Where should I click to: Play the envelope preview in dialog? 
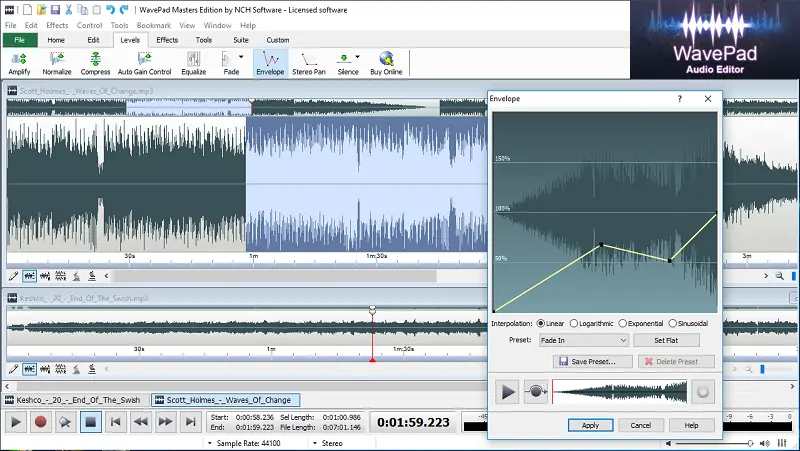tap(508, 392)
